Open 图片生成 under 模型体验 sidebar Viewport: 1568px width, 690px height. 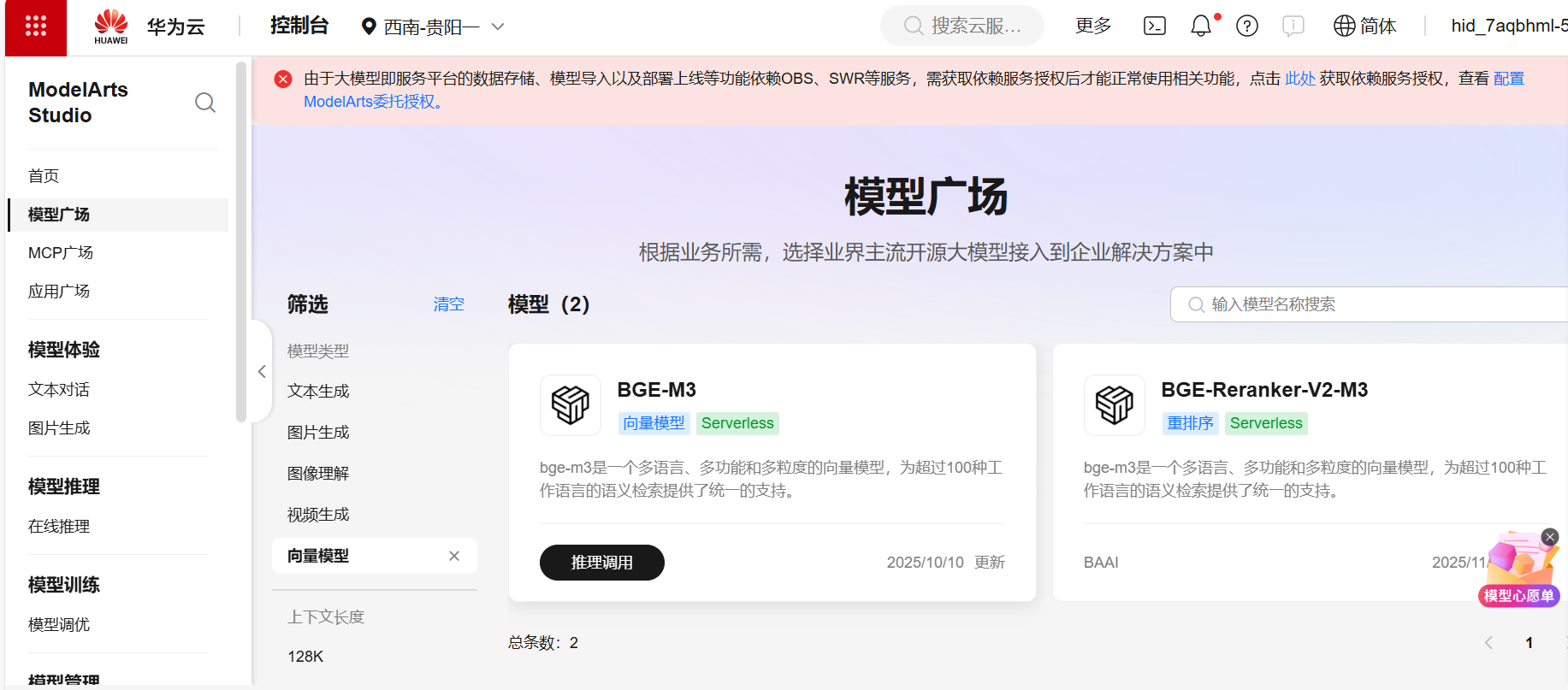59,428
